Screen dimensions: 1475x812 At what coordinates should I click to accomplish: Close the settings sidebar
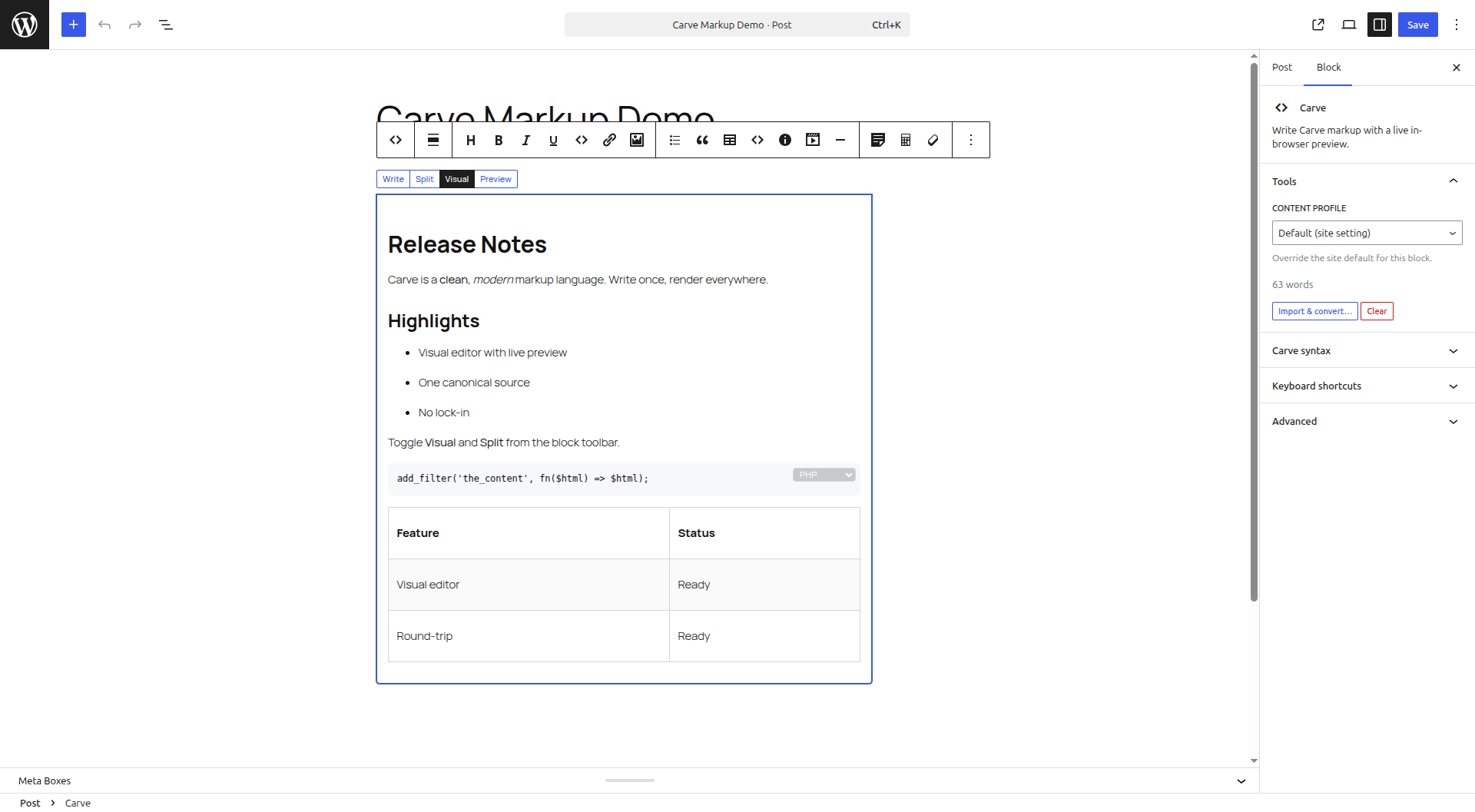[1457, 68]
